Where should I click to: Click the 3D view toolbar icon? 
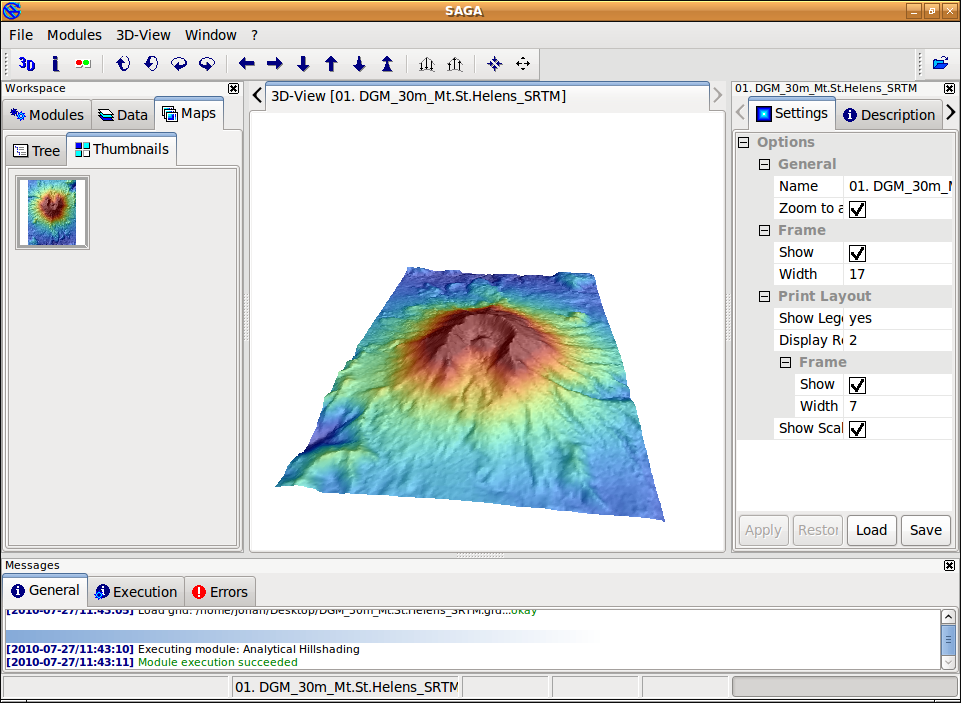click(27, 64)
